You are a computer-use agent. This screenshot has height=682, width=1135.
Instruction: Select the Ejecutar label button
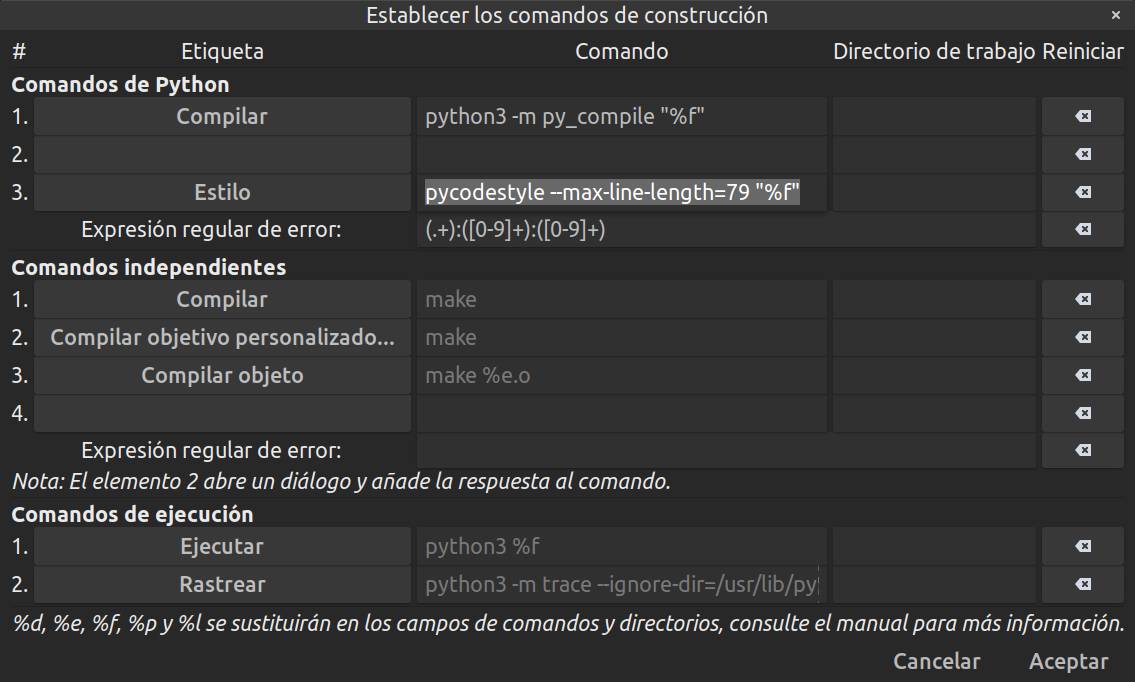[222, 546]
